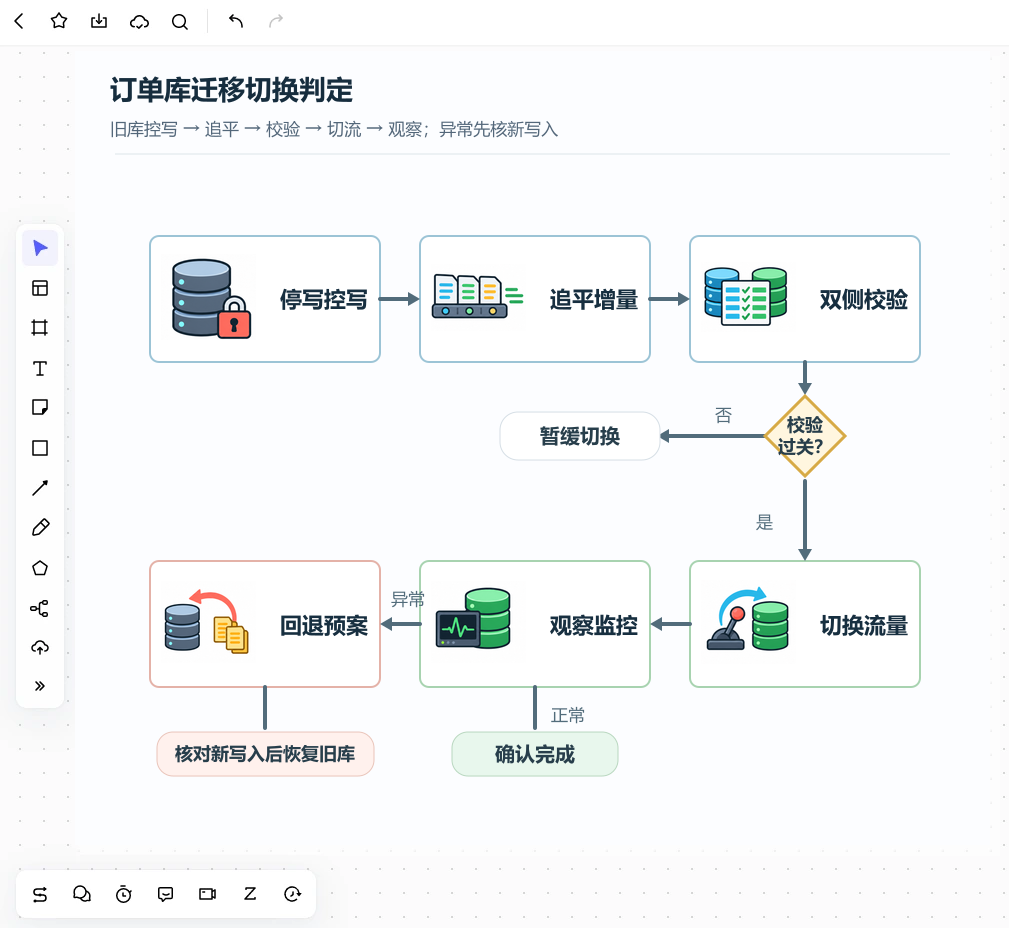This screenshot has width=1009, height=928.
Task: Choose the rectangle shape tool
Action: pos(40,448)
